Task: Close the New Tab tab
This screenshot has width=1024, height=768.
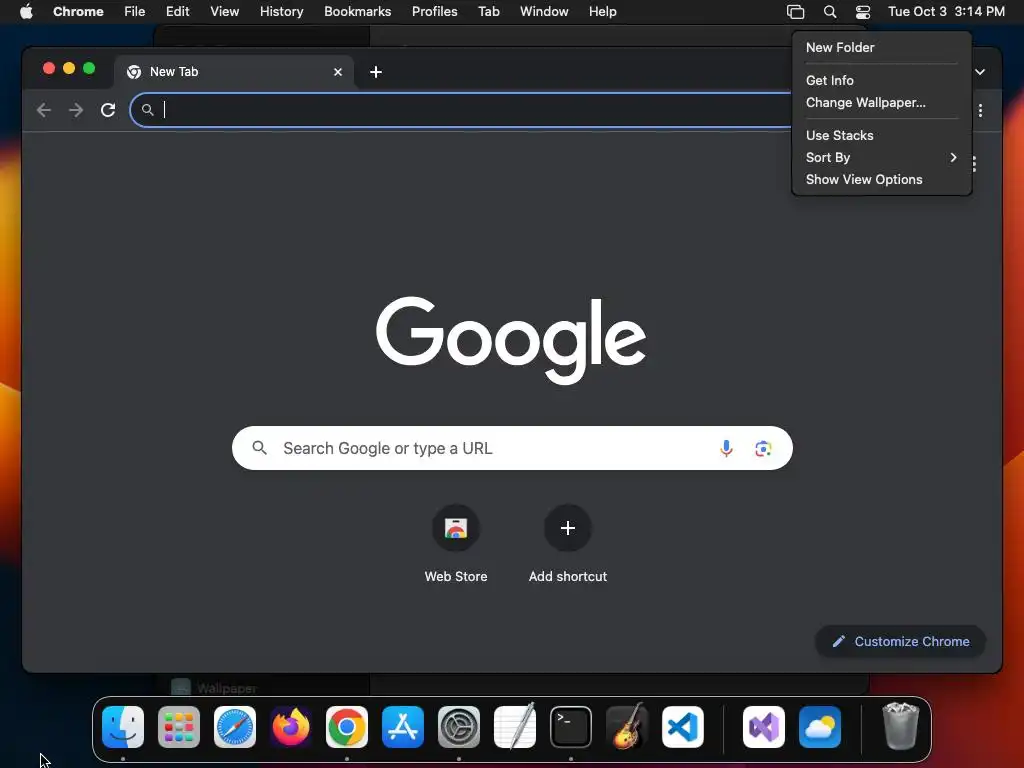Action: pos(338,72)
